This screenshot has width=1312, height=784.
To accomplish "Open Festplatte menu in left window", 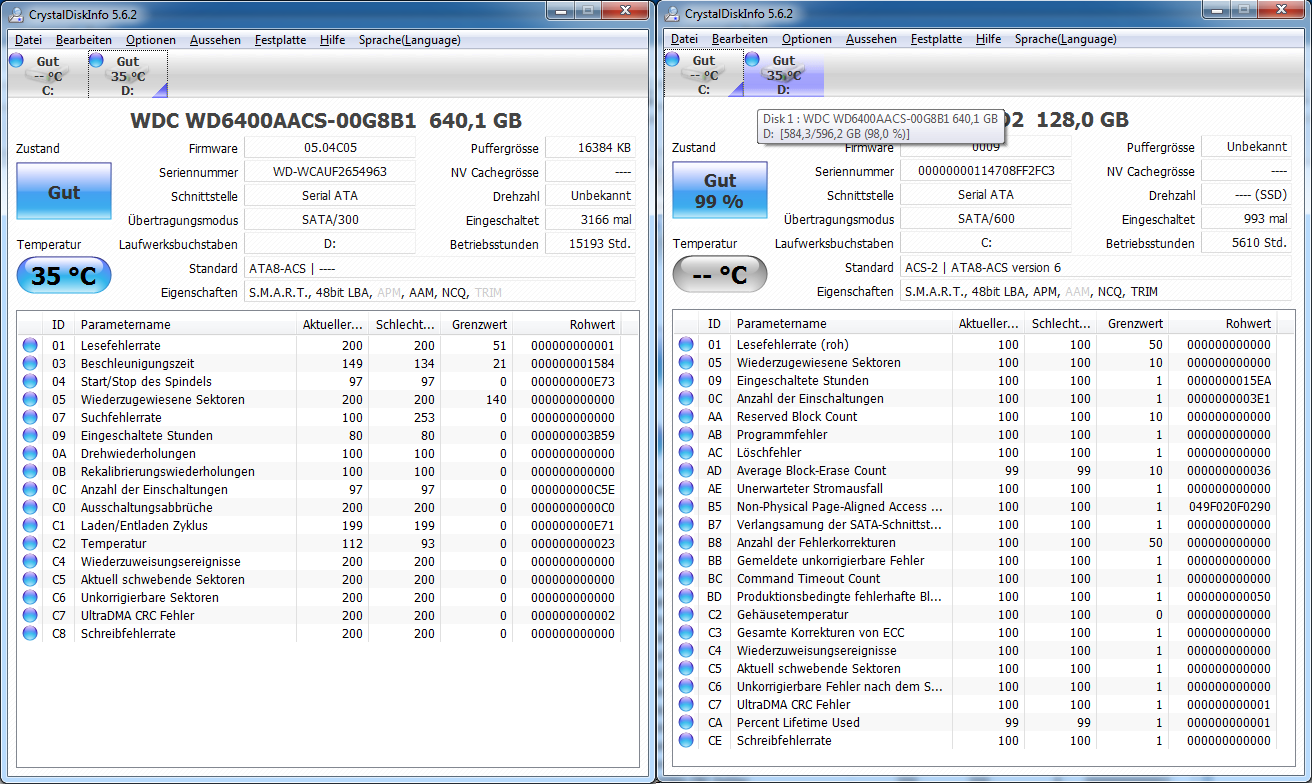I will (280, 40).
